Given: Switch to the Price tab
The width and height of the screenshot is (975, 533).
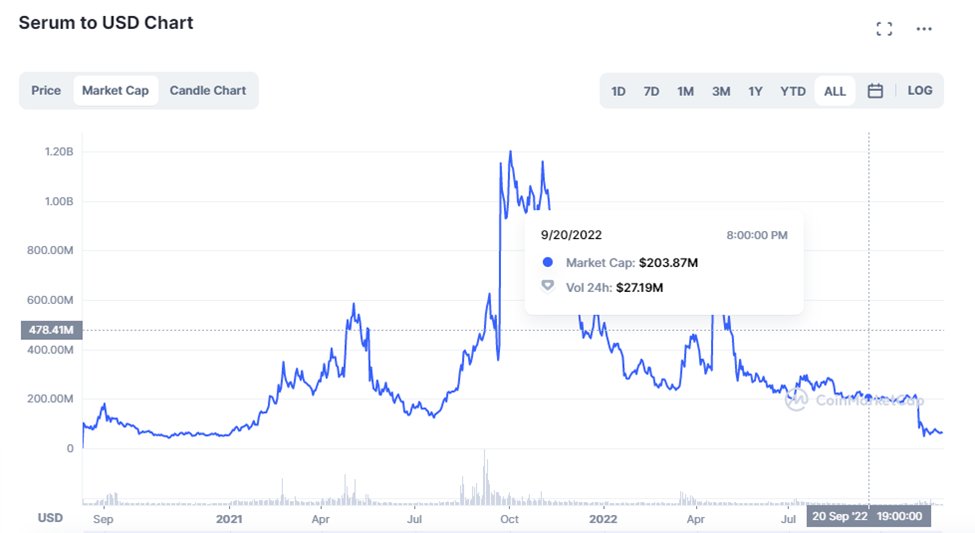Looking at the screenshot, I should pos(46,90).
